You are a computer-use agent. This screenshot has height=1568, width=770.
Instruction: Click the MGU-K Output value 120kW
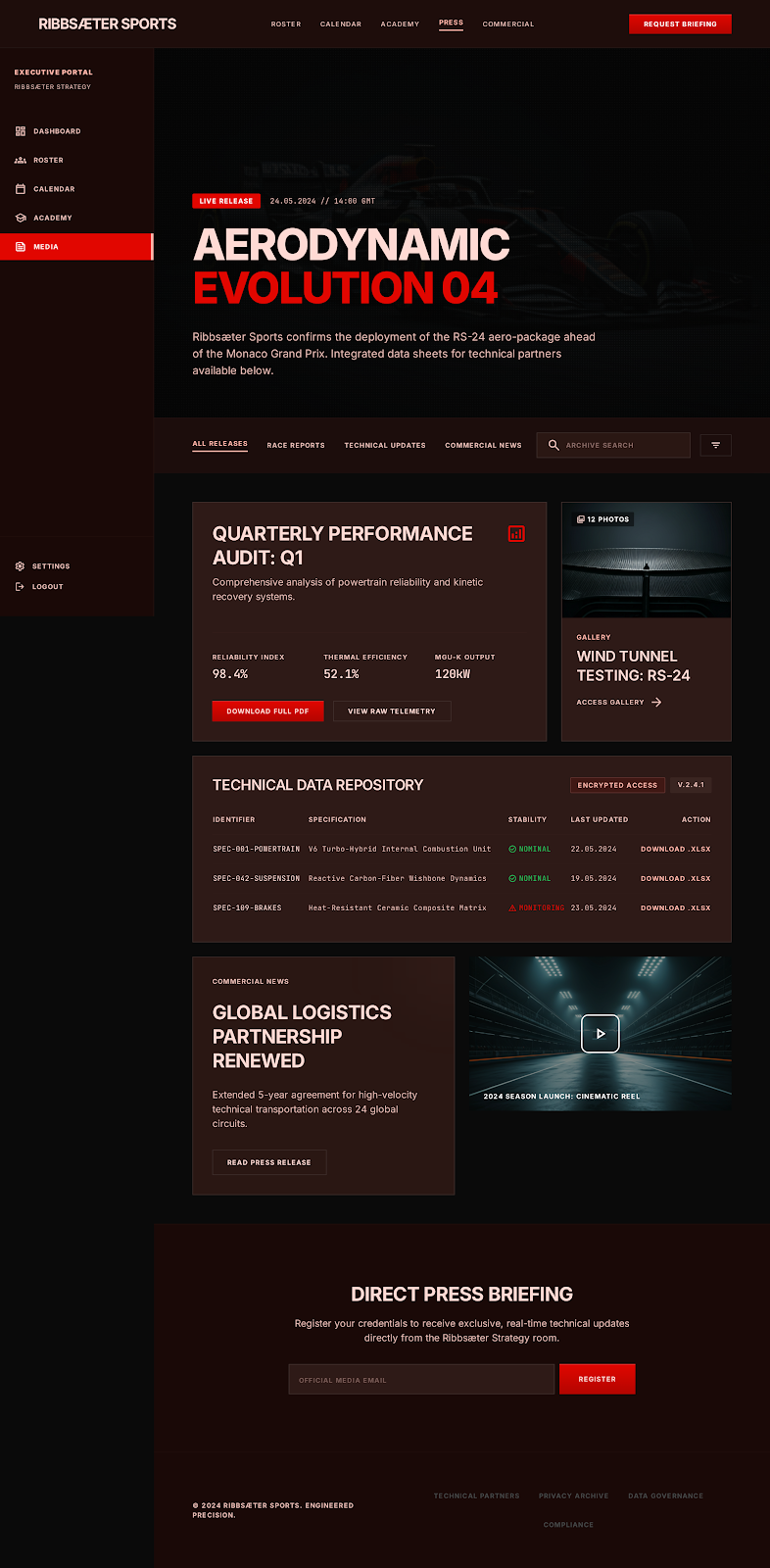[x=453, y=674]
